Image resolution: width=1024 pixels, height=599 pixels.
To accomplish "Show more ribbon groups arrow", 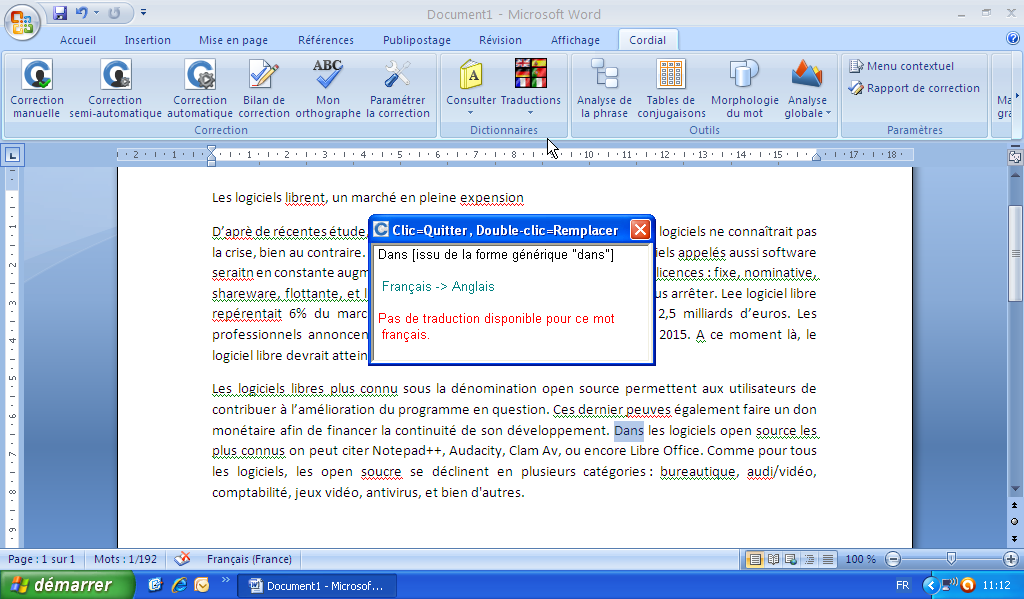I will pos(1016,96).
